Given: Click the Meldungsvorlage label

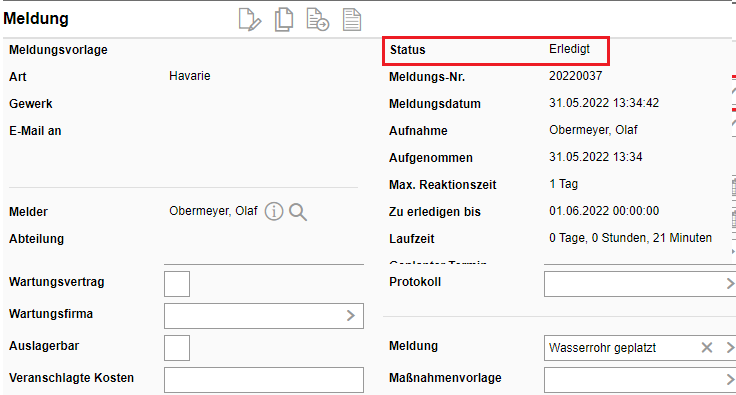Looking at the screenshot, I should point(58,50).
